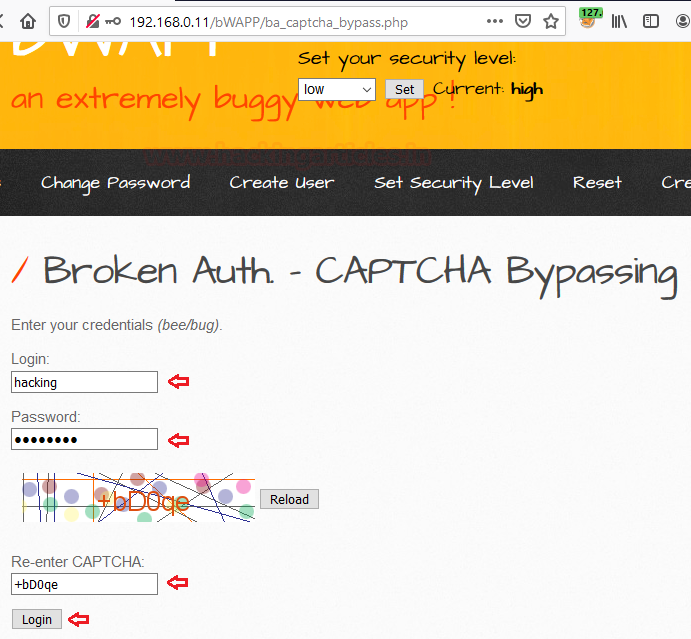Click the CAPTCHA image showing +bD0qe
Screen dimensions: 691x639
[138, 498]
